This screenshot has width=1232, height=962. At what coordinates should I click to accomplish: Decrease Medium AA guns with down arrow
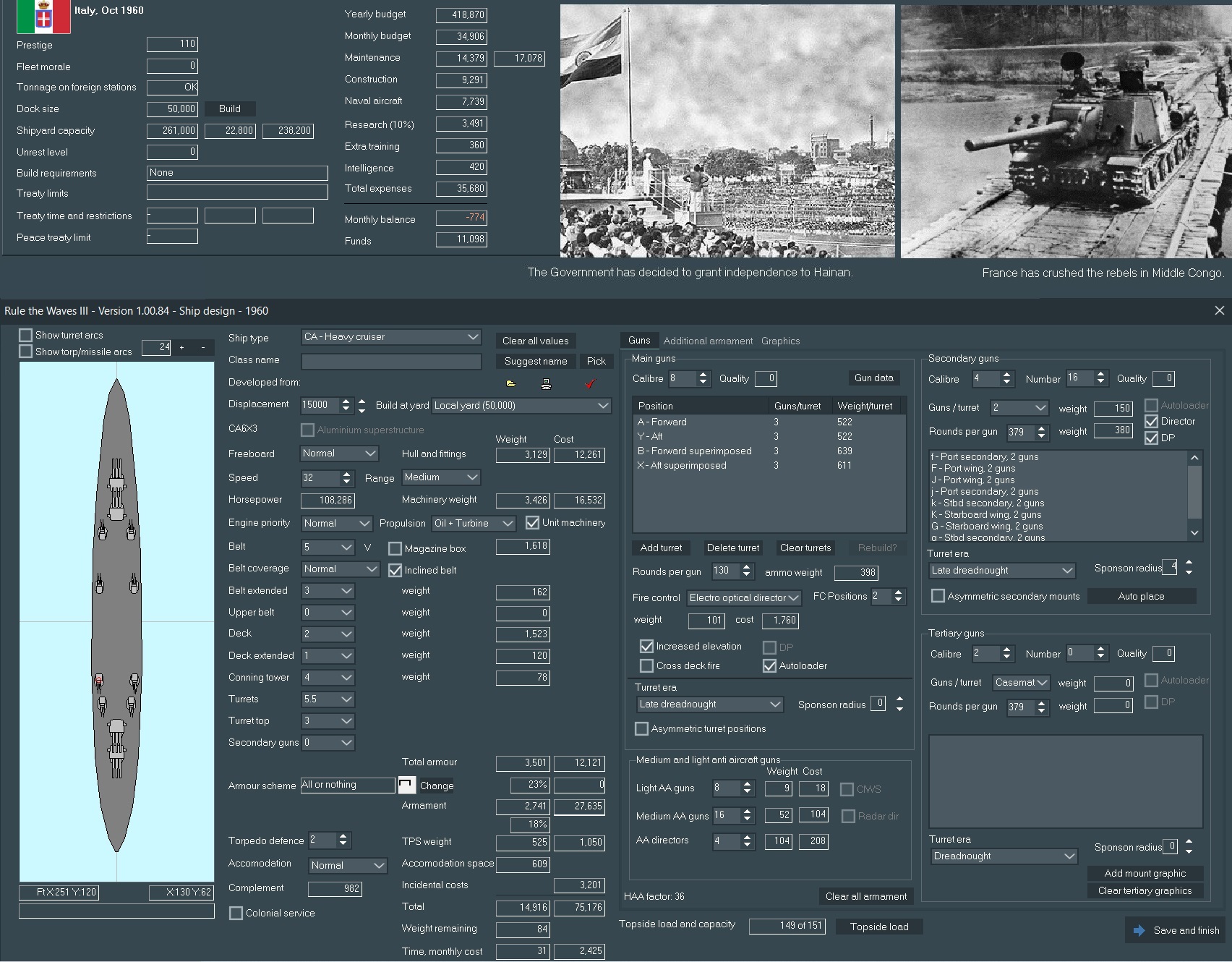[748, 820]
